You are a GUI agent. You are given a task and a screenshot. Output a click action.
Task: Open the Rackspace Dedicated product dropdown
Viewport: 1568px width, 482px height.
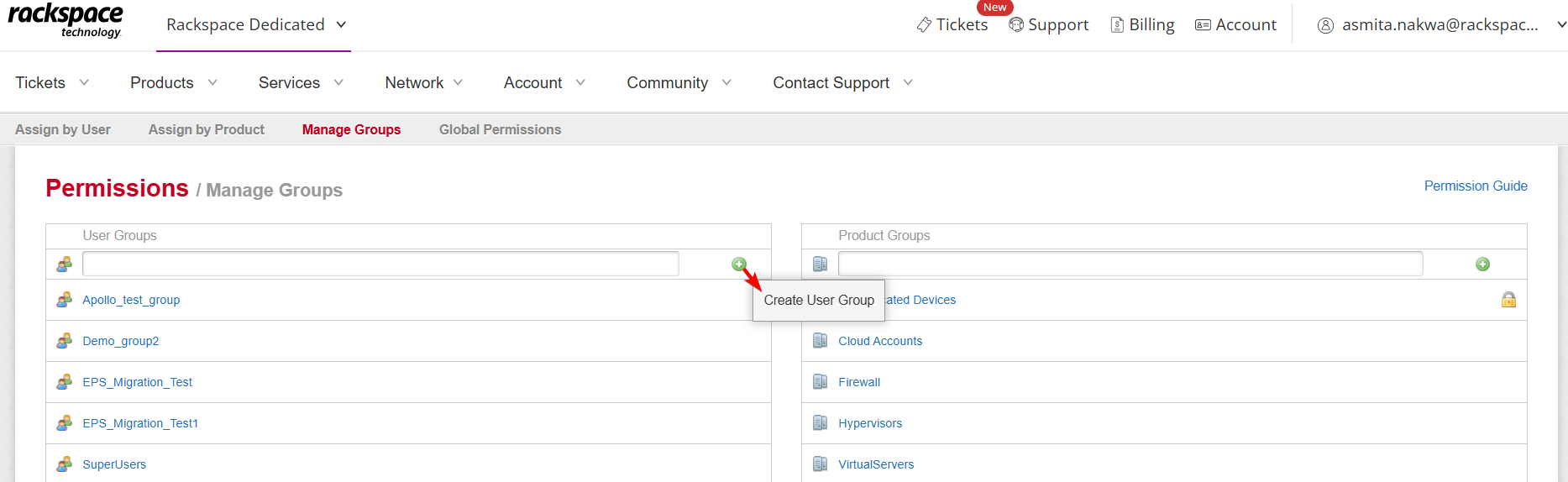(x=255, y=25)
